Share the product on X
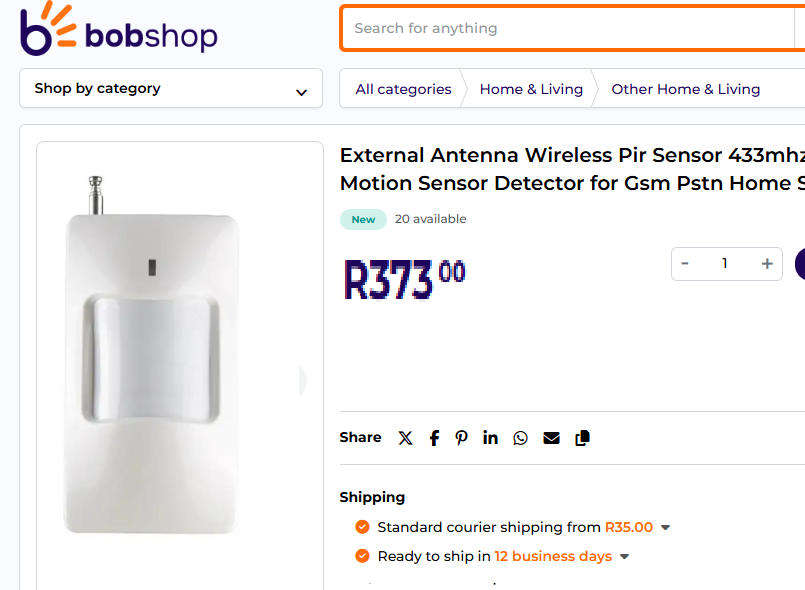Screen dimensions: 805x590 pos(404,437)
